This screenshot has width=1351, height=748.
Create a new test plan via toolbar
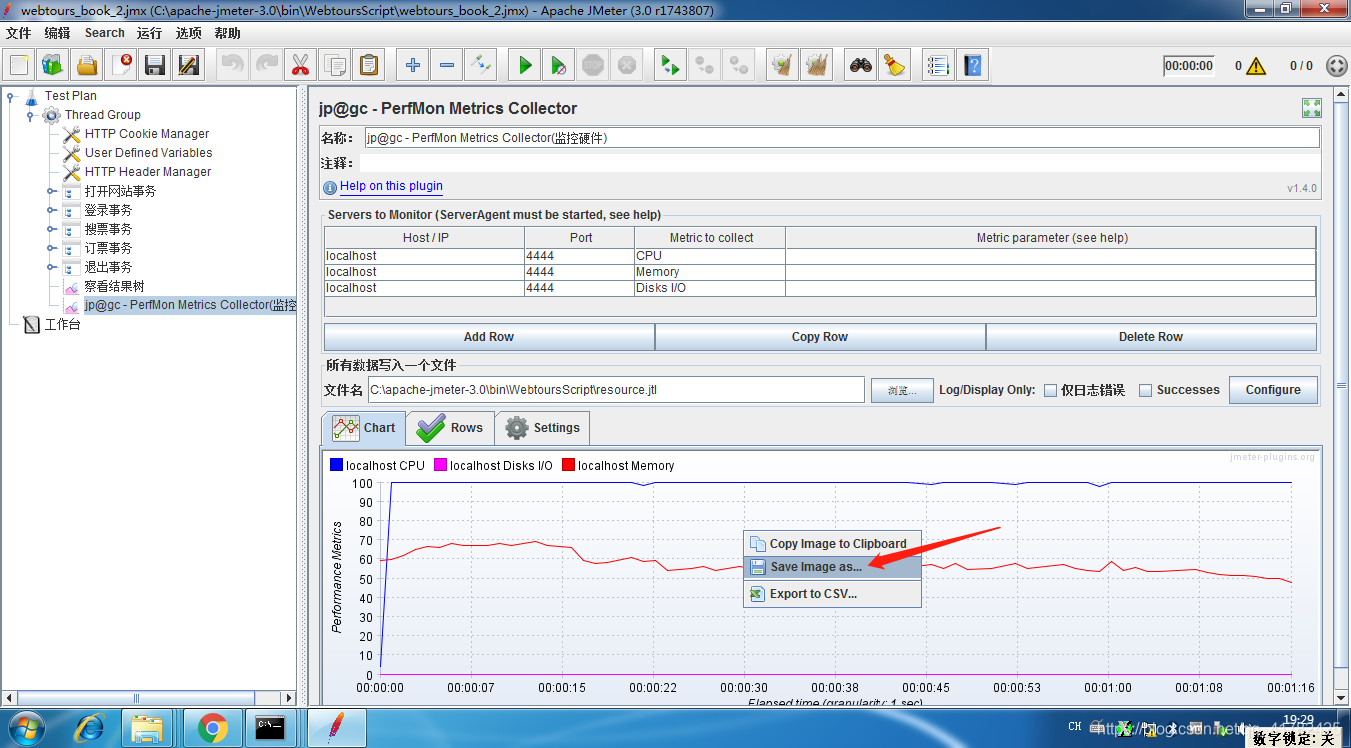19,66
